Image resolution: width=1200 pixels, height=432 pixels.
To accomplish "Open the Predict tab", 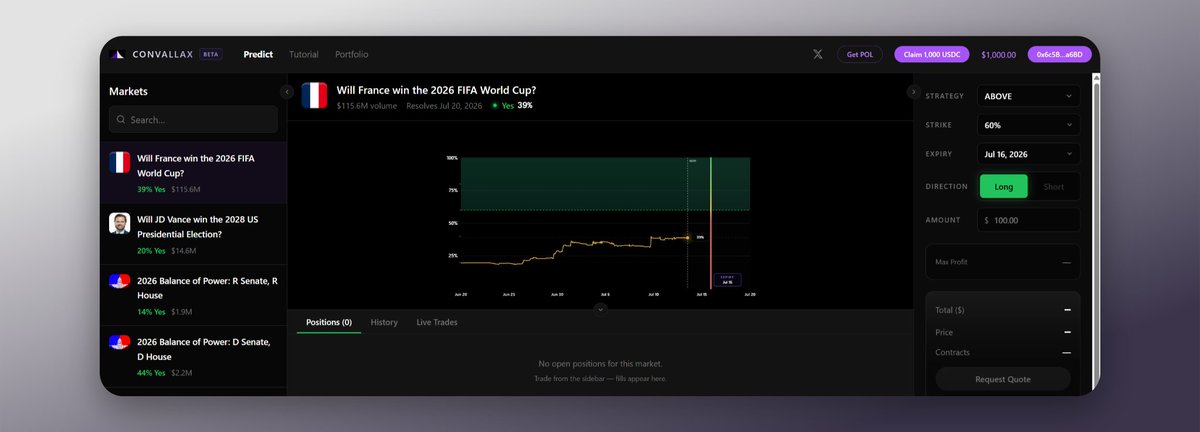I will (258, 54).
